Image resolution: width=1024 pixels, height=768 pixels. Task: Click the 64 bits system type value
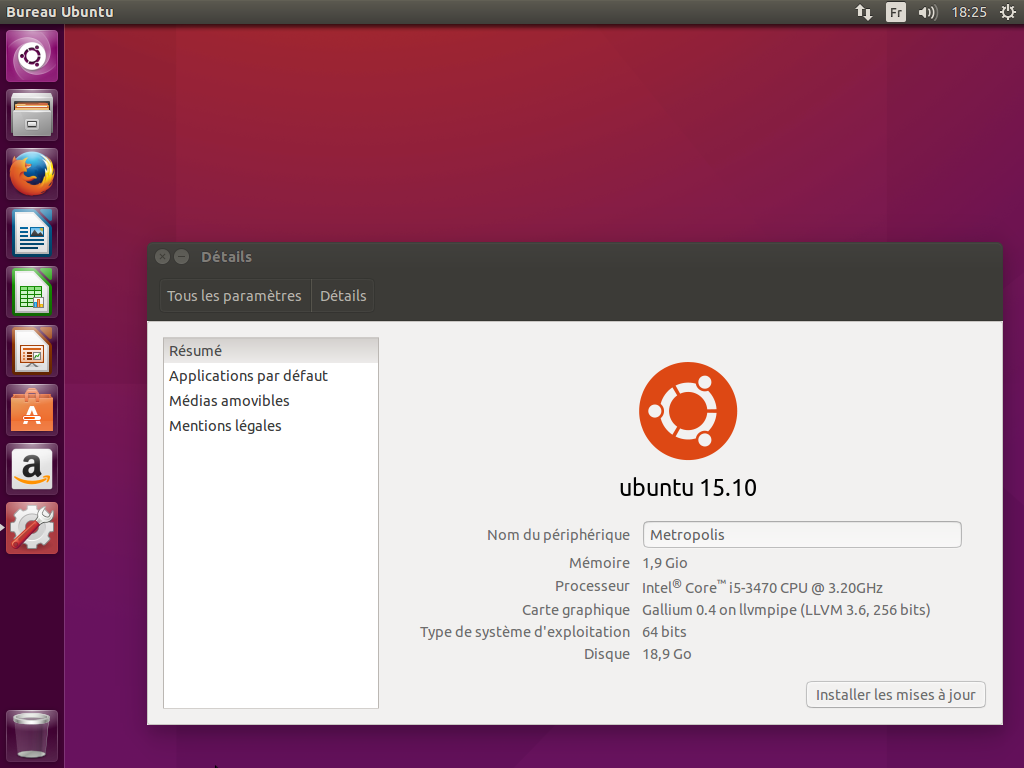point(664,632)
